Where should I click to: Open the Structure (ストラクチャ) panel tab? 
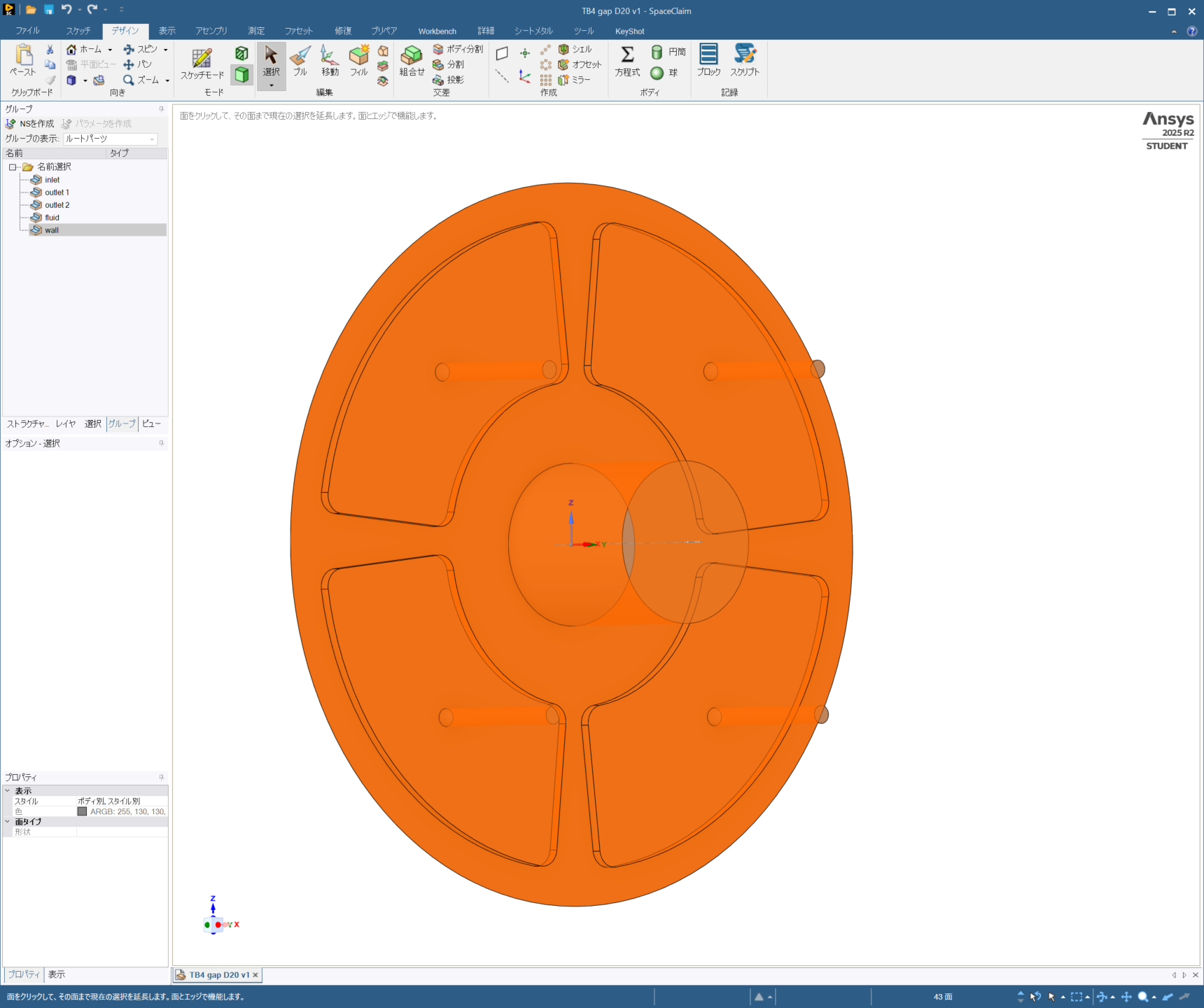pos(27,423)
